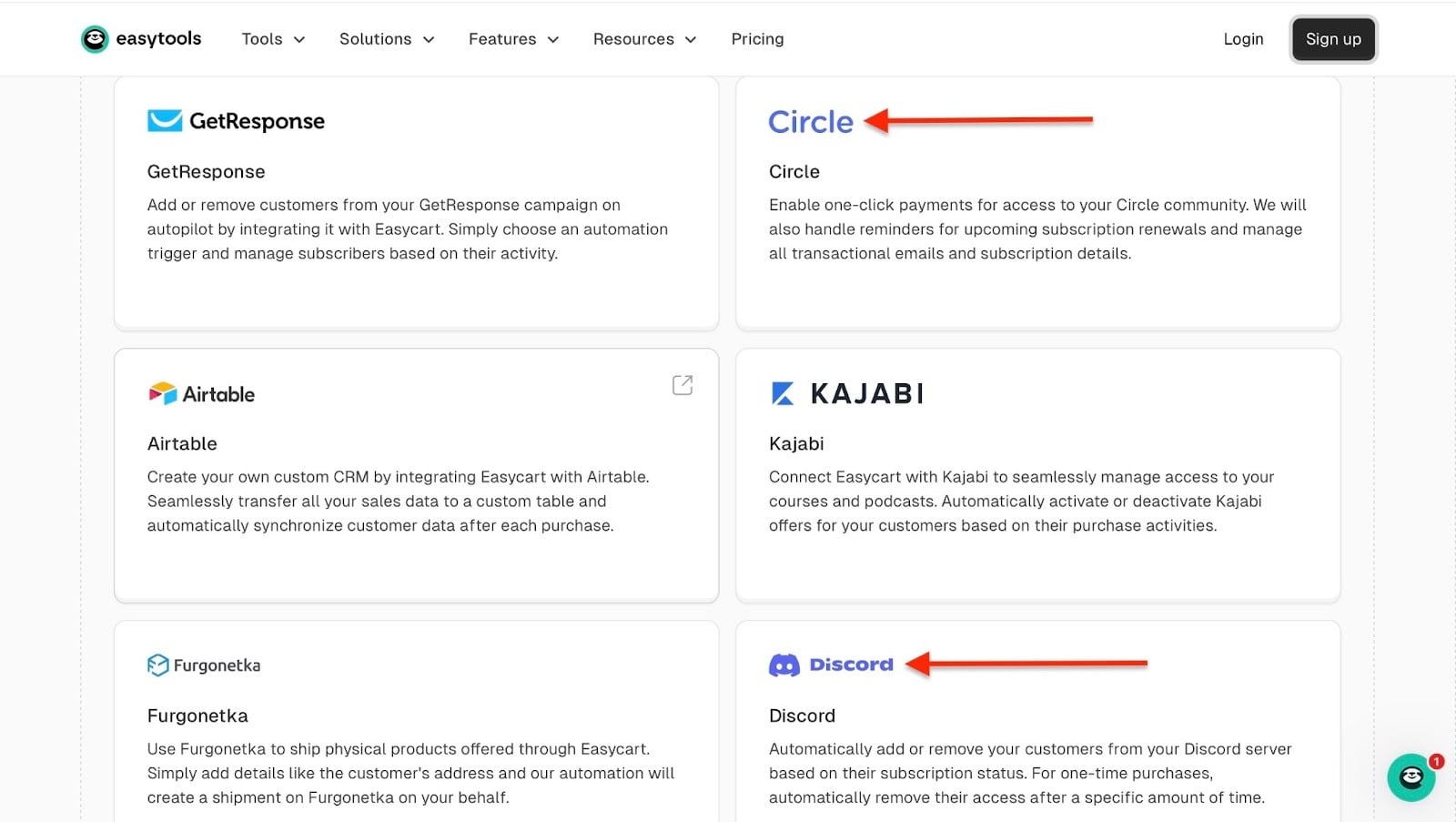Click the easytools logo icon
The height and width of the screenshot is (822, 1456).
95,39
